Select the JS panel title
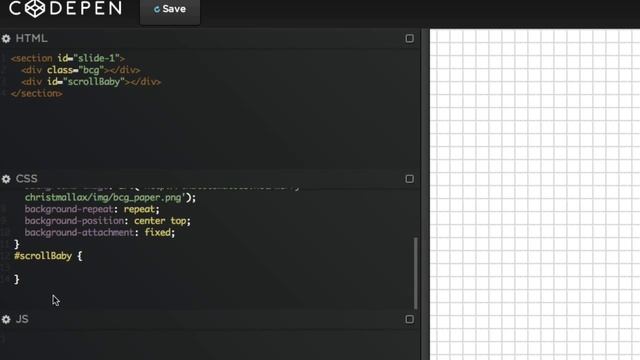 click(22, 319)
